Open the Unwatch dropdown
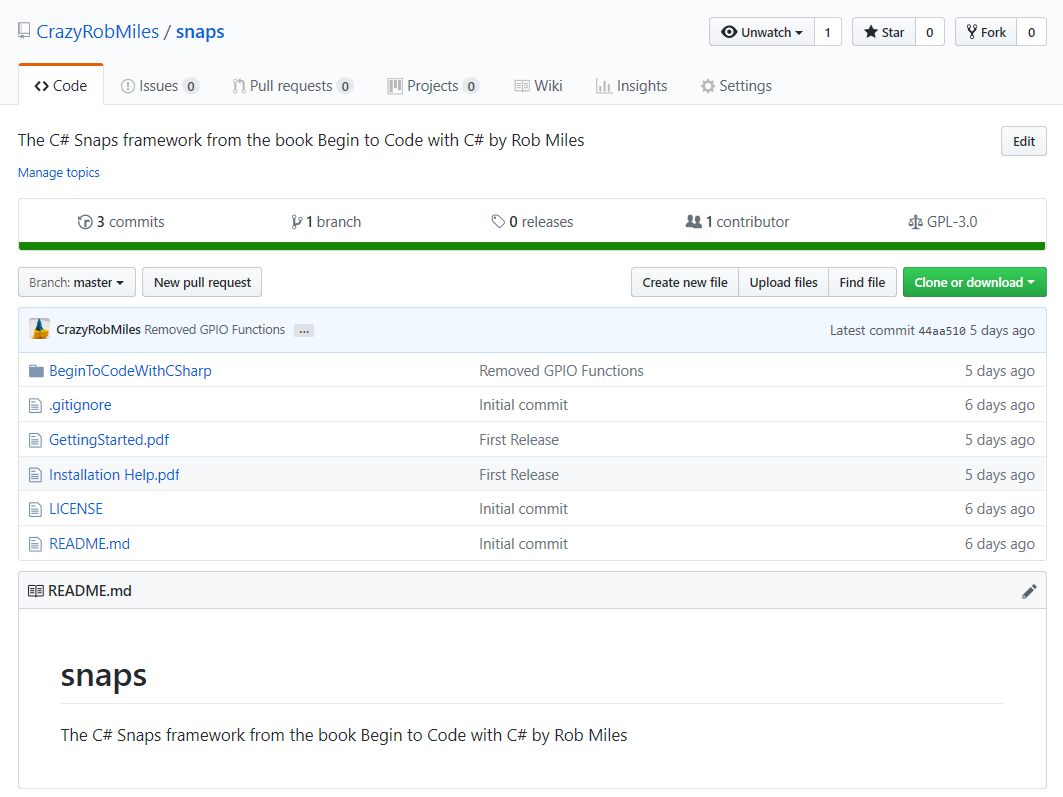Image resolution: width=1063 pixels, height=797 pixels. (762, 32)
